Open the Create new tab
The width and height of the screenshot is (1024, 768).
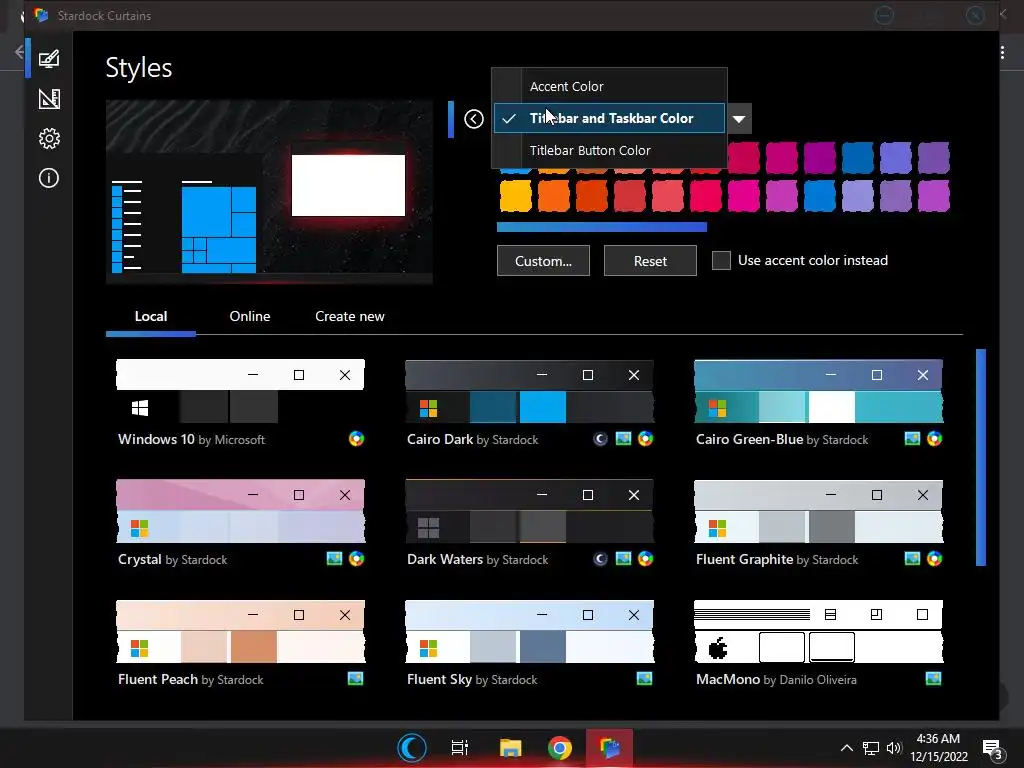pos(349,316)
